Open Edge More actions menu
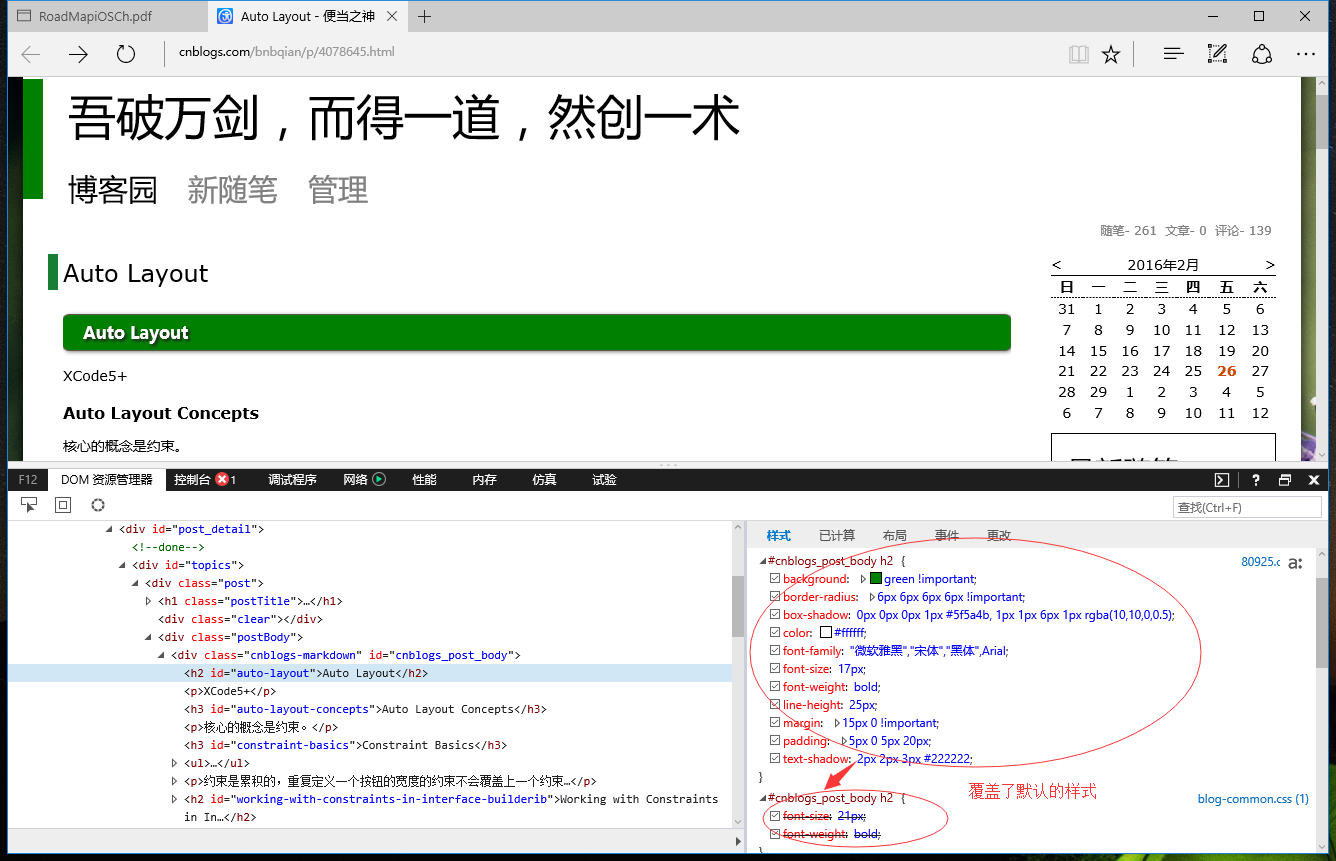 (x=1306, y=54)
